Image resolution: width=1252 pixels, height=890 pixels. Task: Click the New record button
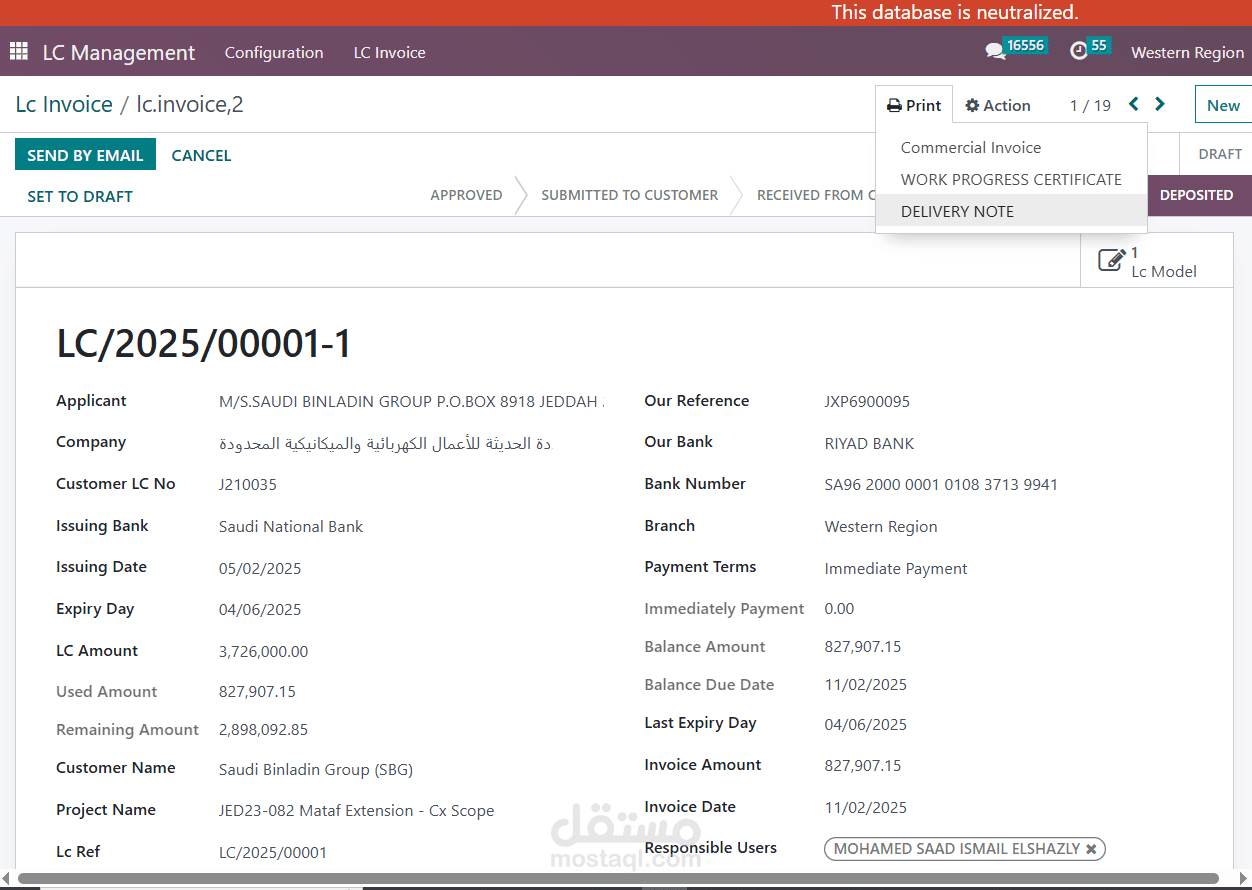(1223, 105)
